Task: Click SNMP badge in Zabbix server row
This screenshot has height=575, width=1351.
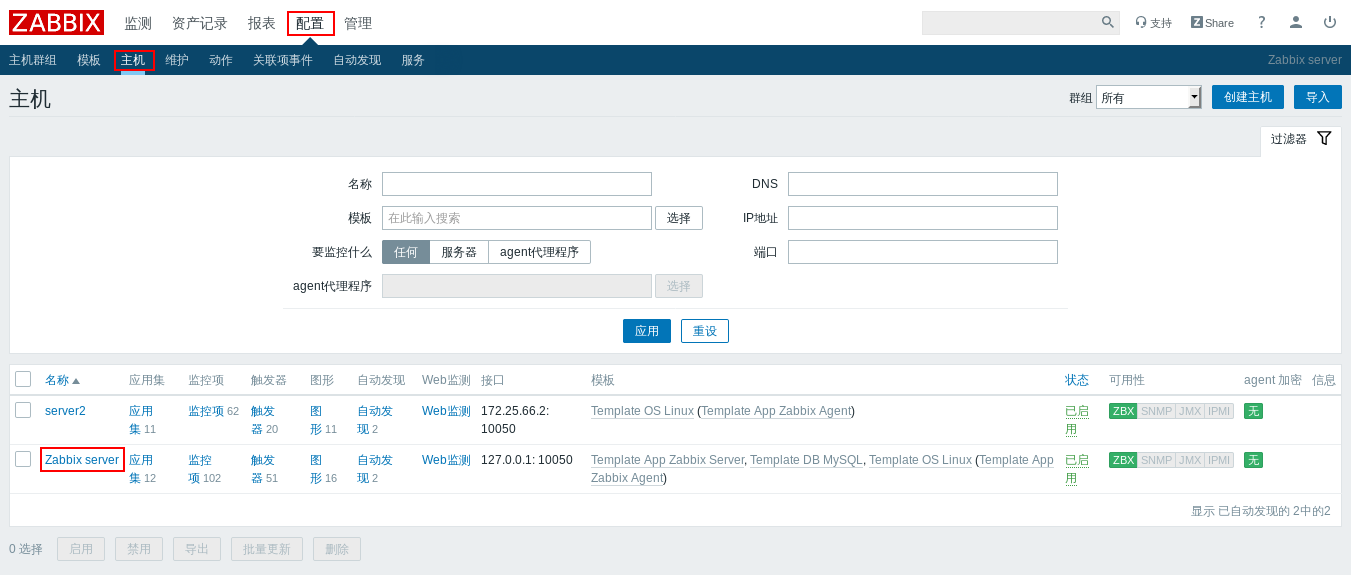Action: coord(1156,460)
